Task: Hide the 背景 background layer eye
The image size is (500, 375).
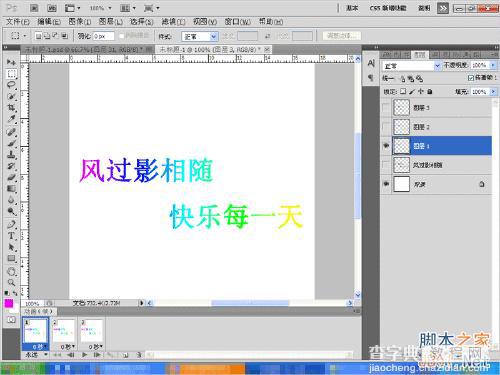Action: click(386, 184)
